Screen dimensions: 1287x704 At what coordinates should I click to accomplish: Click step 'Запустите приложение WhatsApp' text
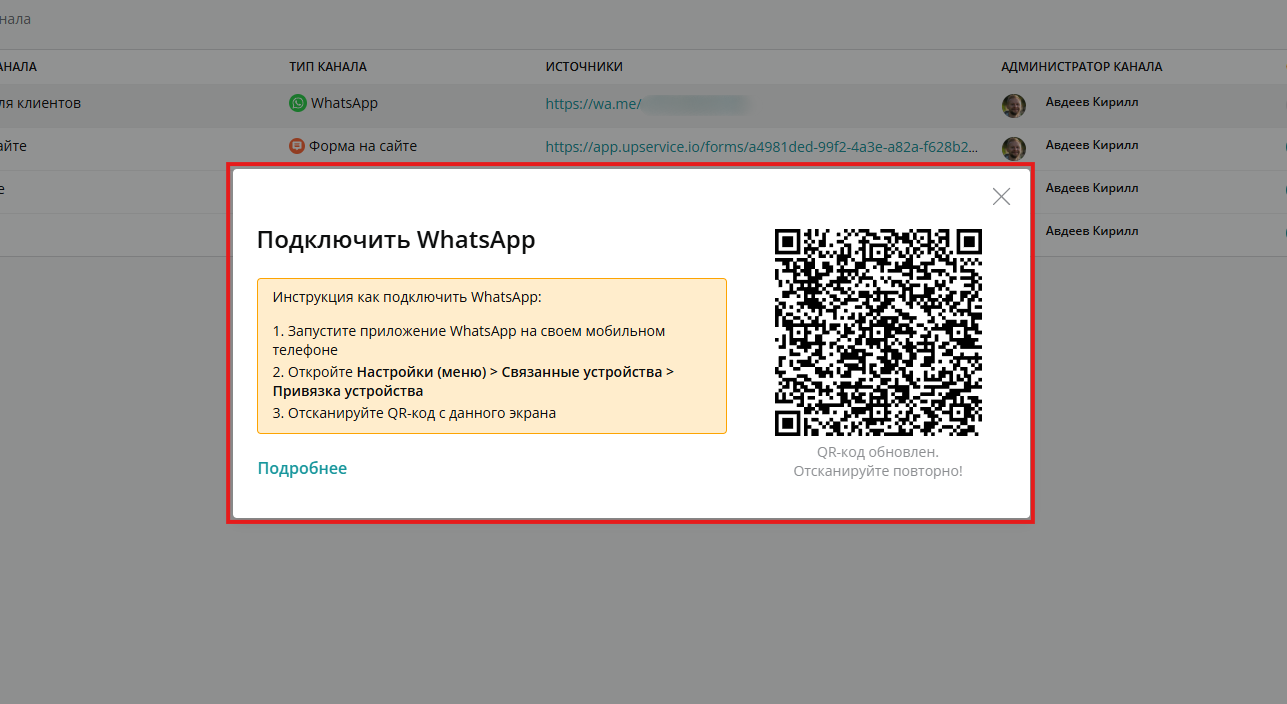point(469,339)
